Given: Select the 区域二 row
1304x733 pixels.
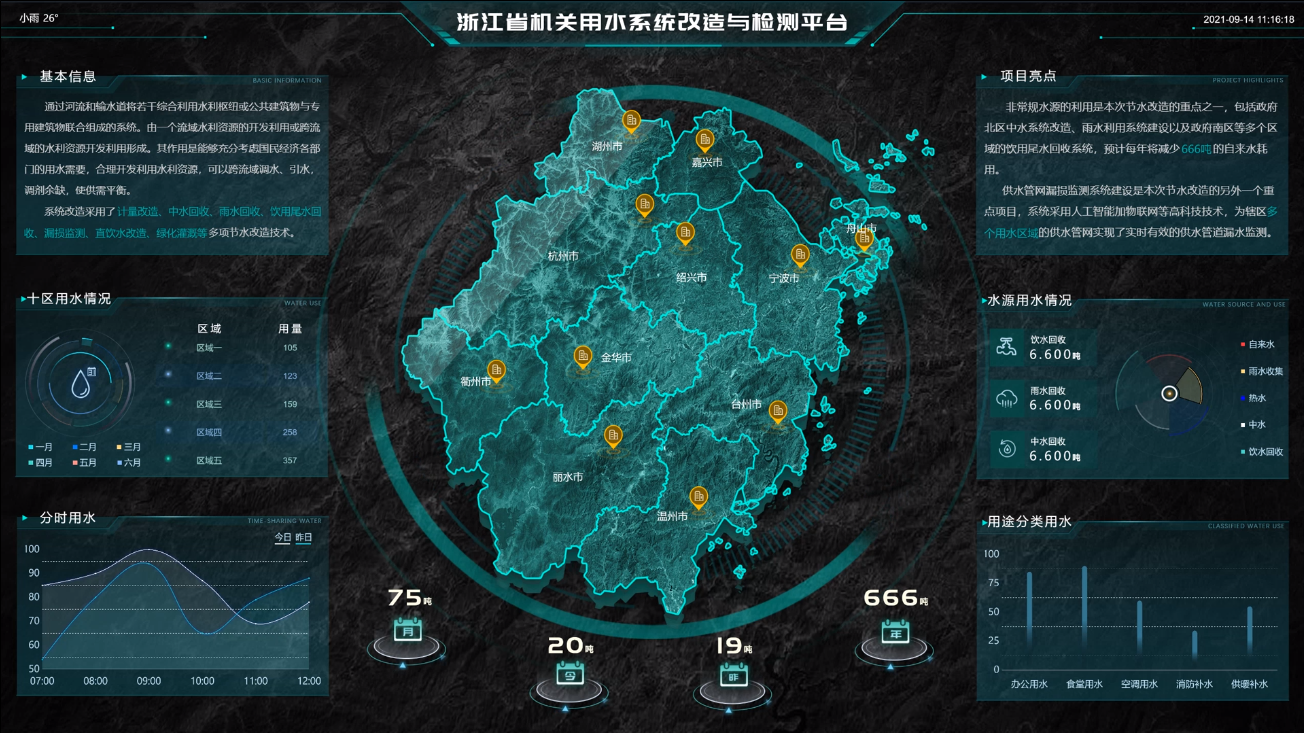Looking at the screenshot, I should pyautogui.click(x=240, y=376).
